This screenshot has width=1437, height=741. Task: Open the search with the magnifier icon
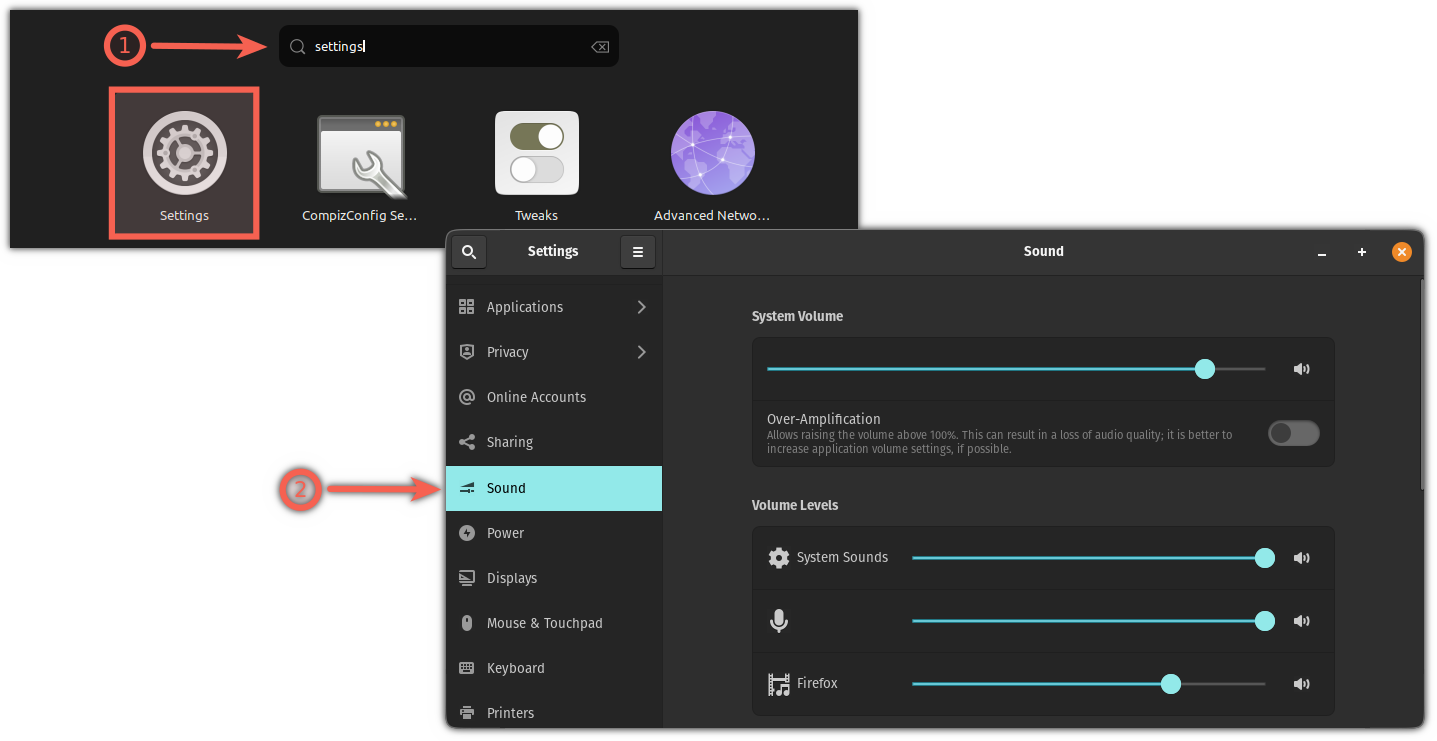click(468, 251)
